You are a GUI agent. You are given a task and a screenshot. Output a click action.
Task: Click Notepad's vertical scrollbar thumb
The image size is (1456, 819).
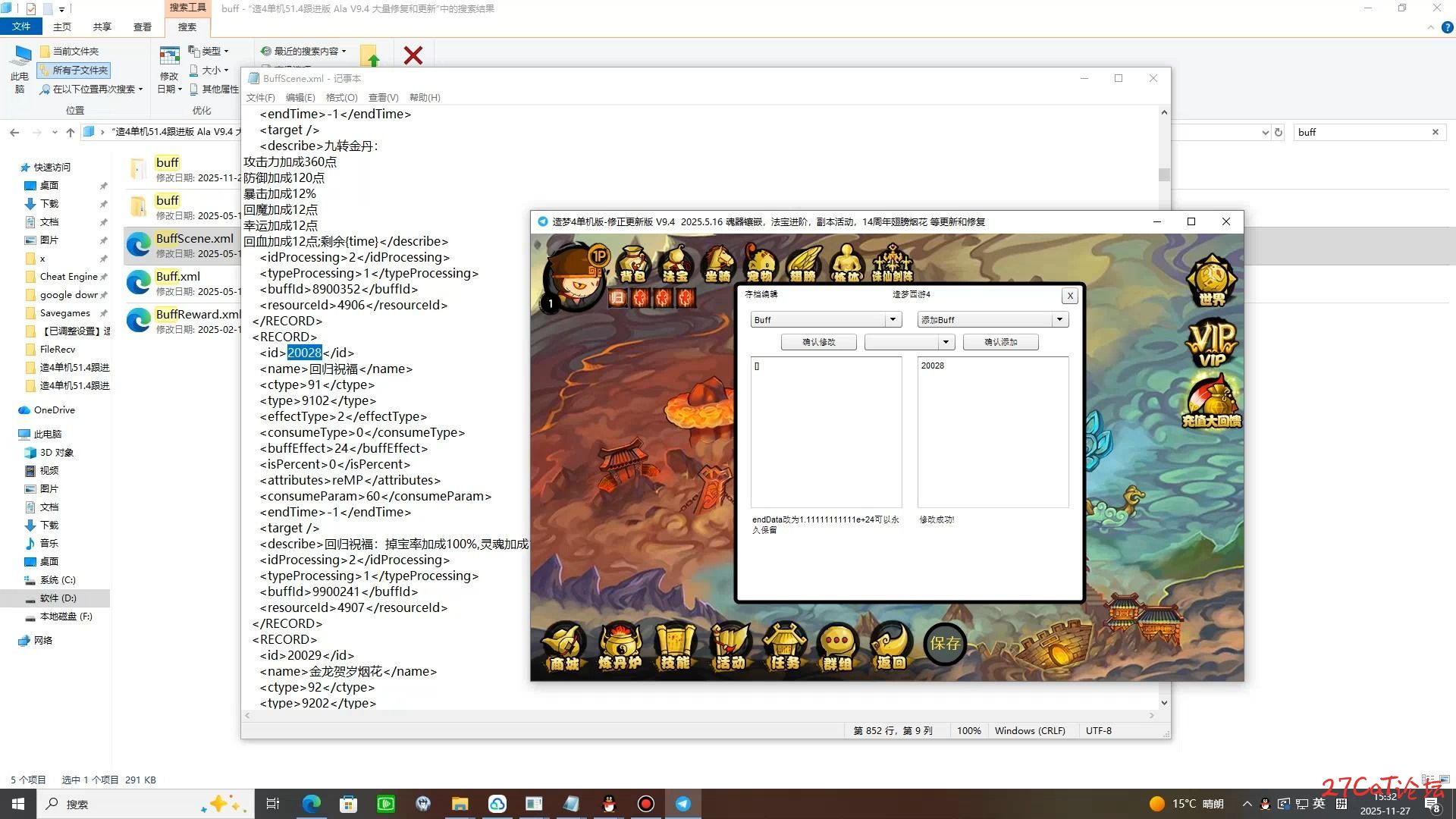pyautogui.click(x=1164, y=174)
